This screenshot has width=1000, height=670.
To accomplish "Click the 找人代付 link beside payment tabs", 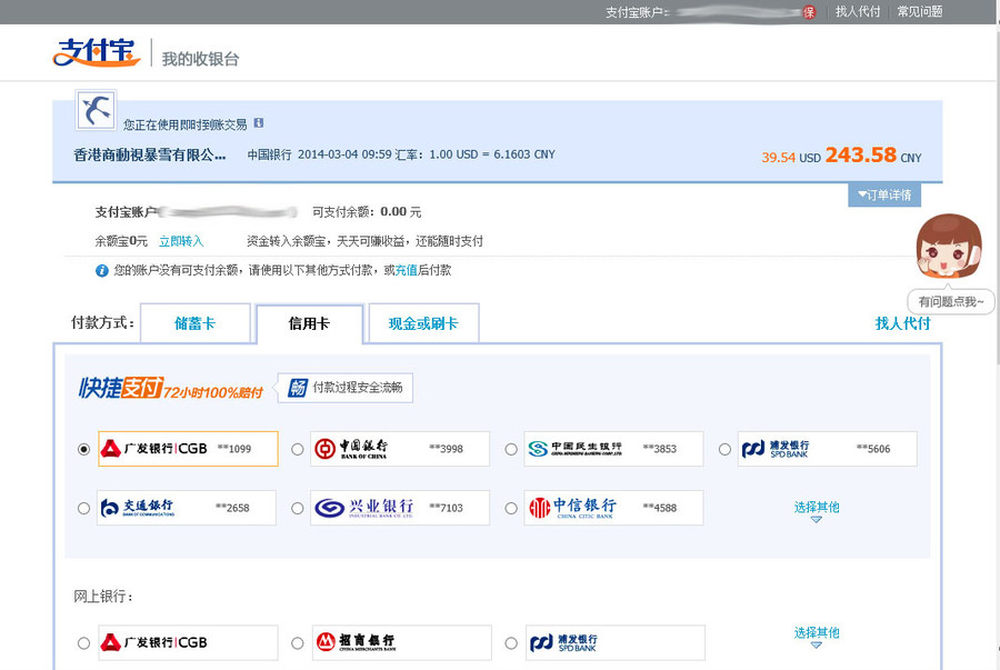I will [902, 323].
